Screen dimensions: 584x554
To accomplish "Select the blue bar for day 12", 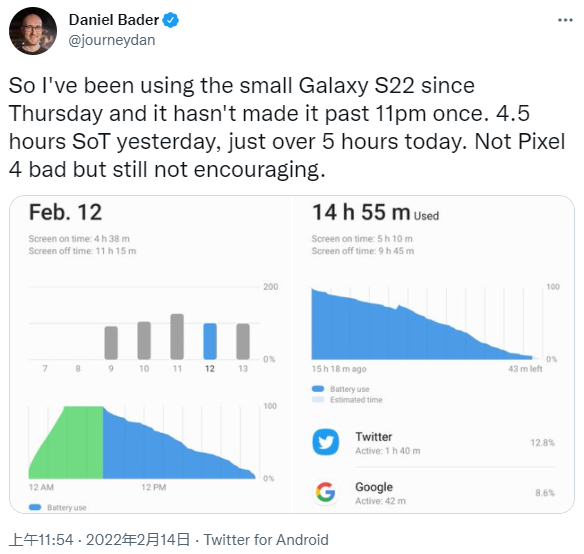I will pyautogui.click(x=210, y=341).
